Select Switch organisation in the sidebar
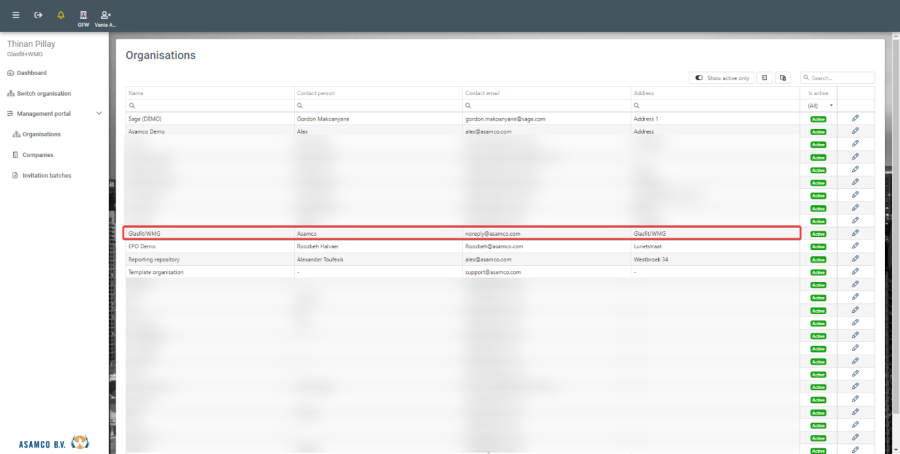900x454 pixels. tap(43, 93)
